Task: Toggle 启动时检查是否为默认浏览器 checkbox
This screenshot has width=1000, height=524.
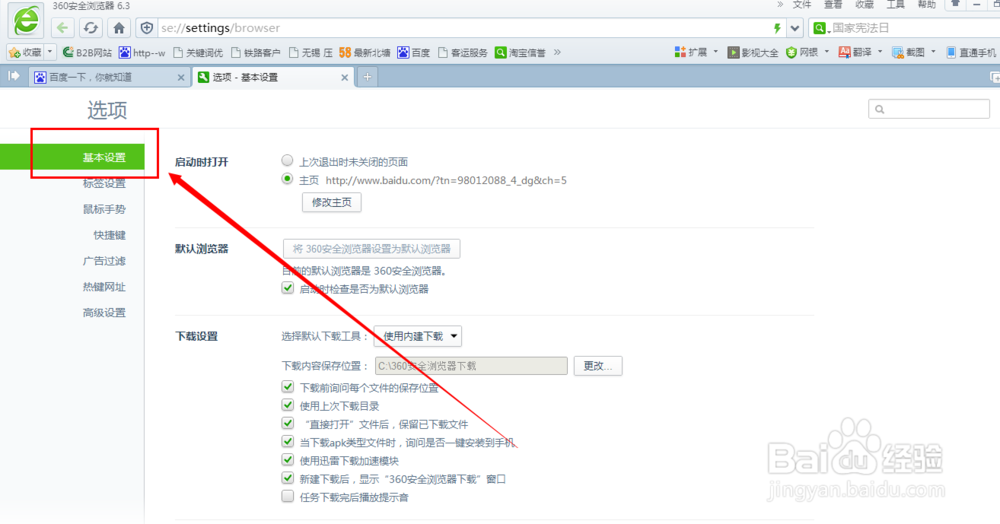Action: 288,288
